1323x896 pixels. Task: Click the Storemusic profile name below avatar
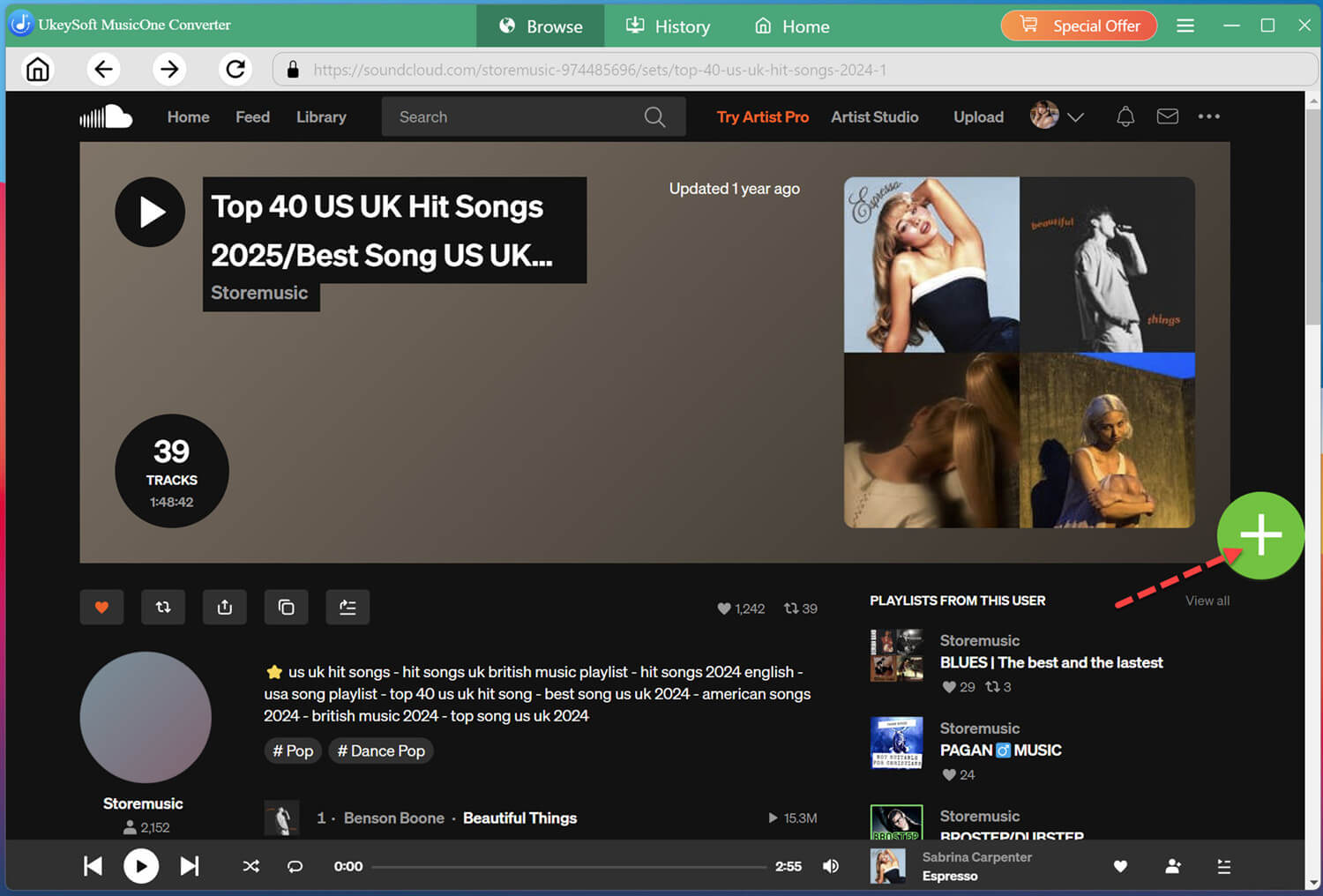[x=143, y=803]
